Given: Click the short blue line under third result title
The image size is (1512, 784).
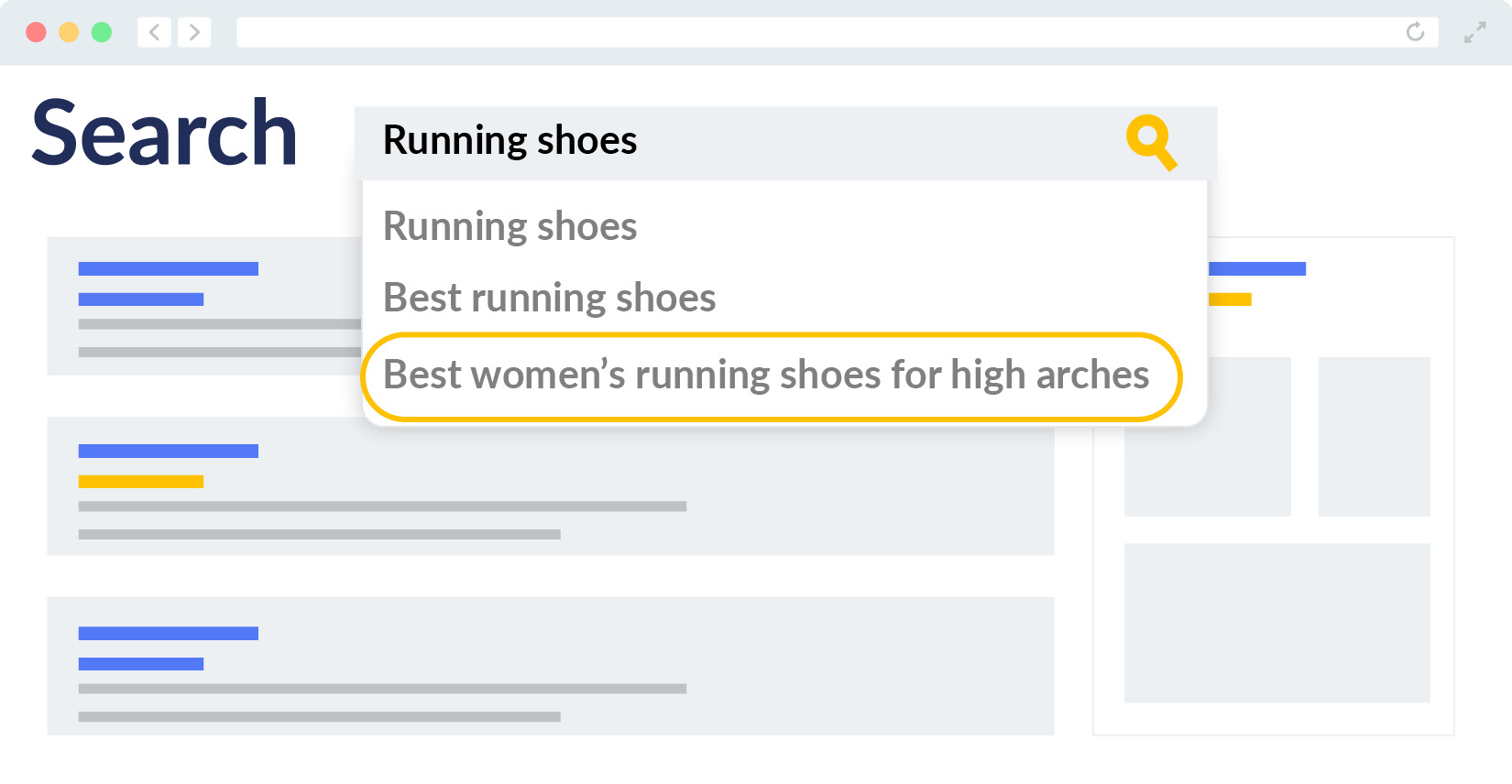Looking at the screenshot, I should tap(141, 663).
